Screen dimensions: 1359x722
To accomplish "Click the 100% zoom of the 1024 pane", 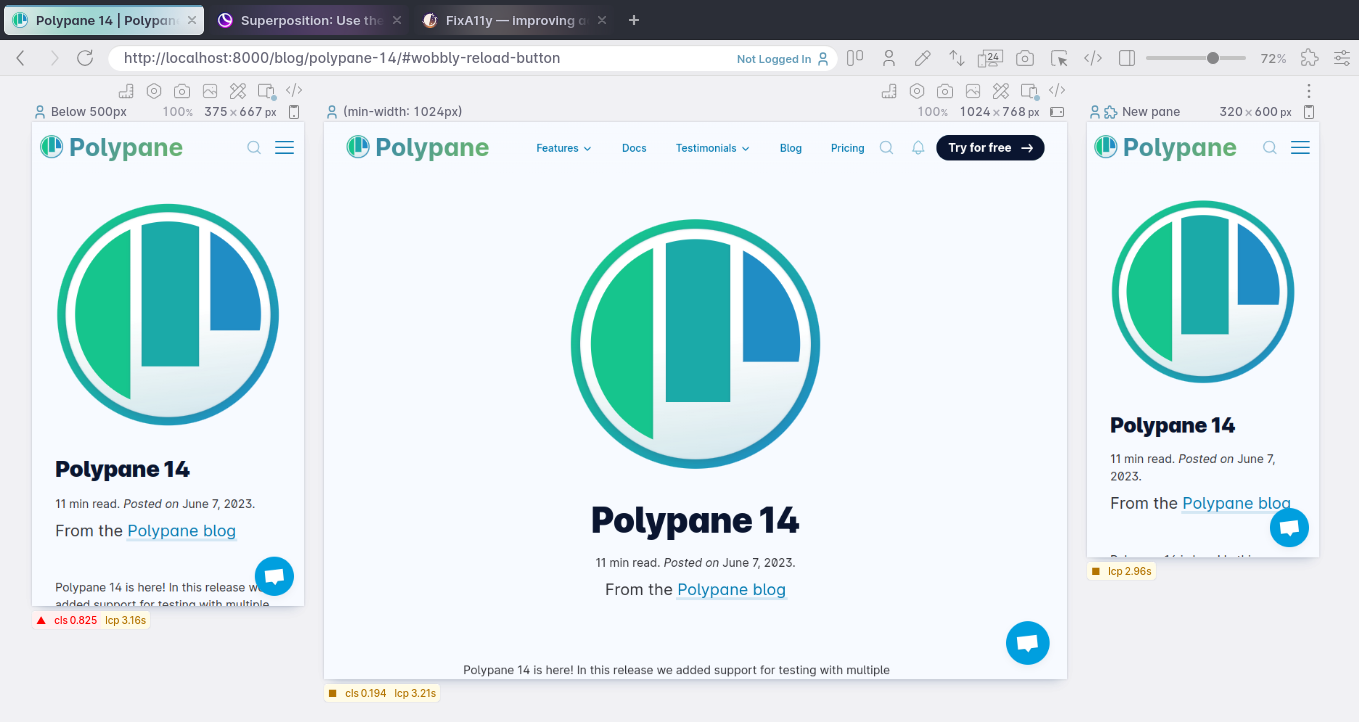I will click(932, 112).
